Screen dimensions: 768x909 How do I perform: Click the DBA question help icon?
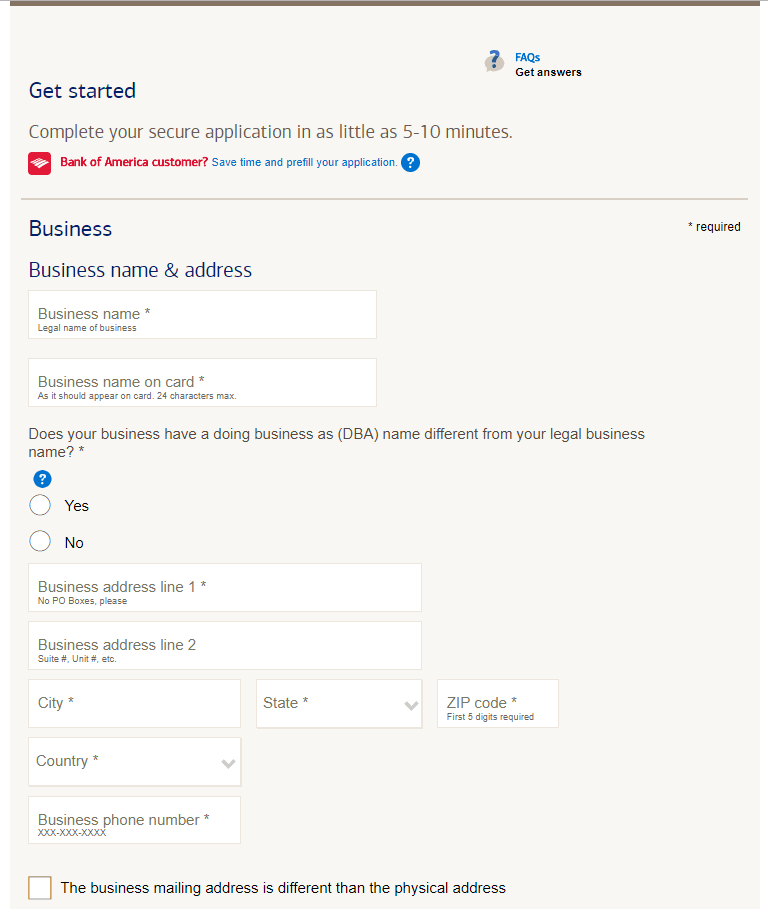42,479
